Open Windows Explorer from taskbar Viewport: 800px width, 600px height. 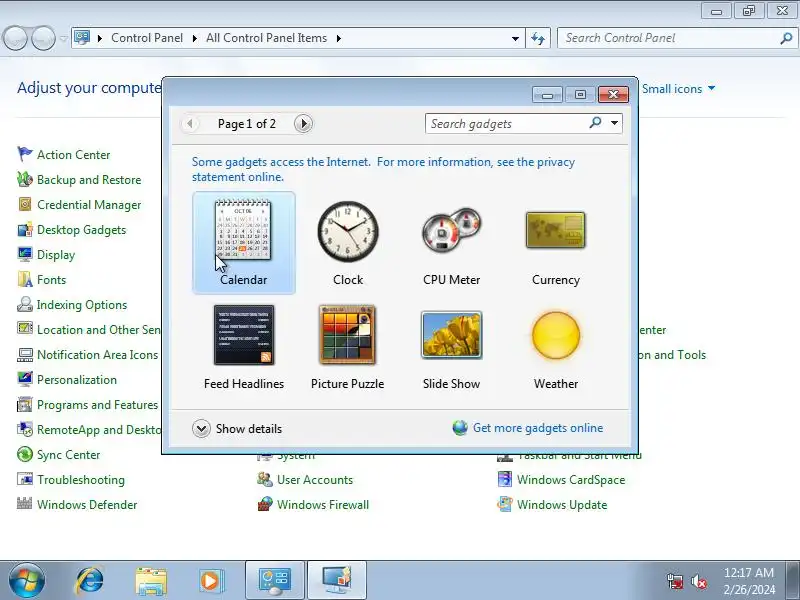coord(151,581)
